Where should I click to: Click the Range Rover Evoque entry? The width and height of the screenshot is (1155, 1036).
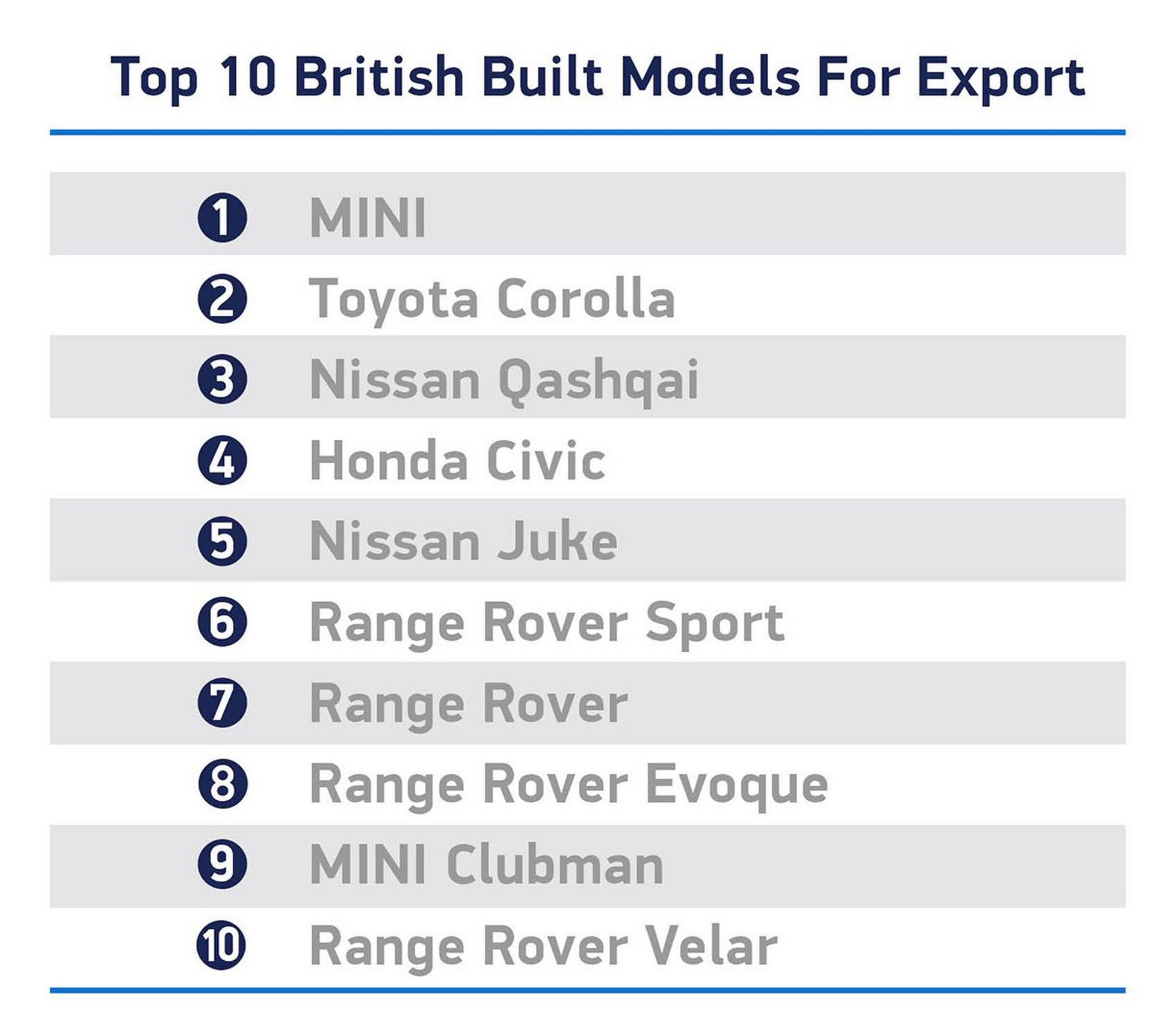(568, 785)
